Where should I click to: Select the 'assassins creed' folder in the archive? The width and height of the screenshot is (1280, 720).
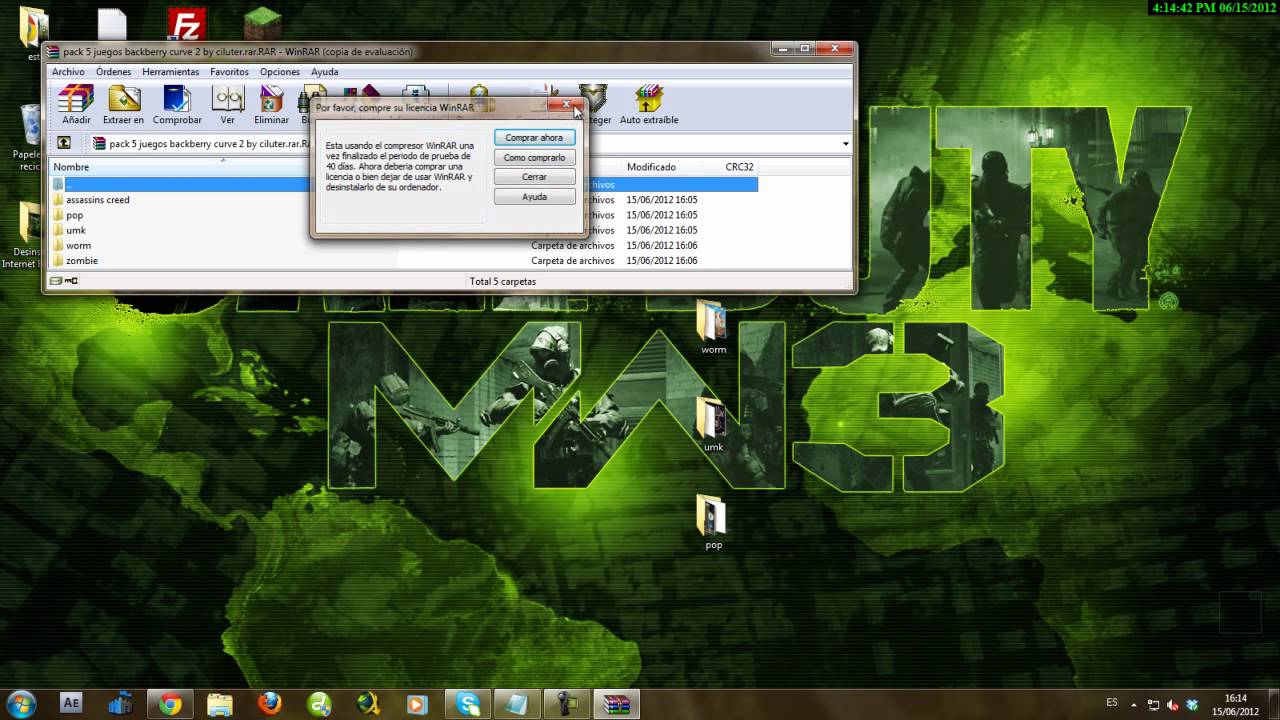[x=97, y=200]
